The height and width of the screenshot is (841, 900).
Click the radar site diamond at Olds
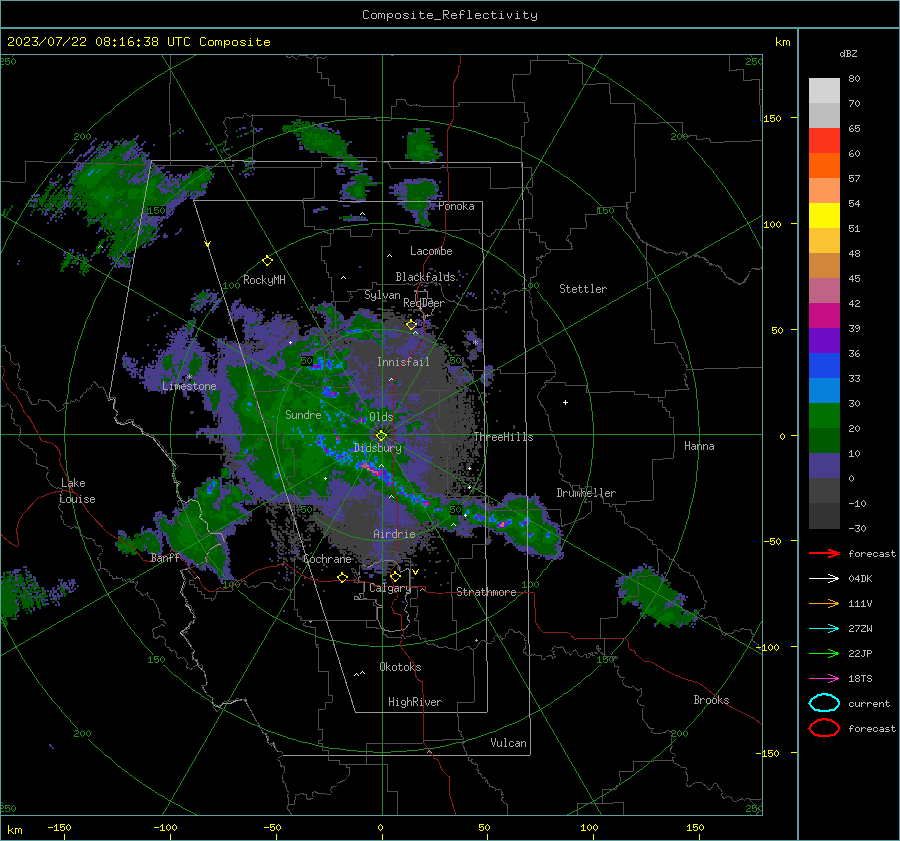point(381,436)
